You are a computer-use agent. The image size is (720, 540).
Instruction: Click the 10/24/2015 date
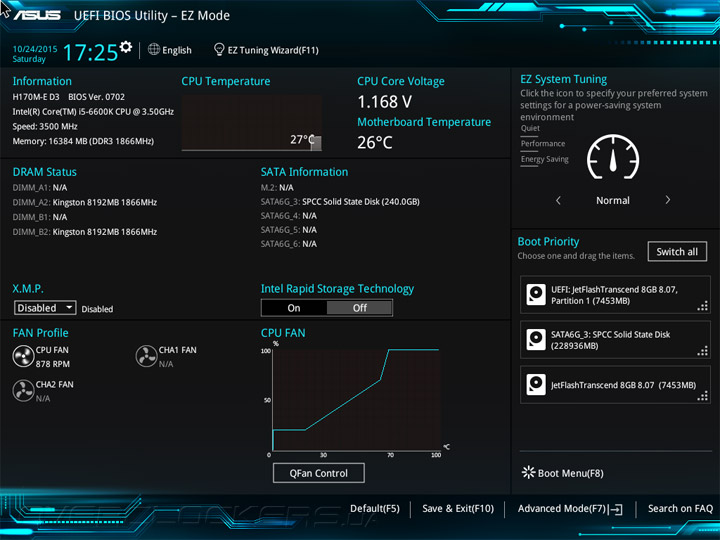(x=35, y=49)
